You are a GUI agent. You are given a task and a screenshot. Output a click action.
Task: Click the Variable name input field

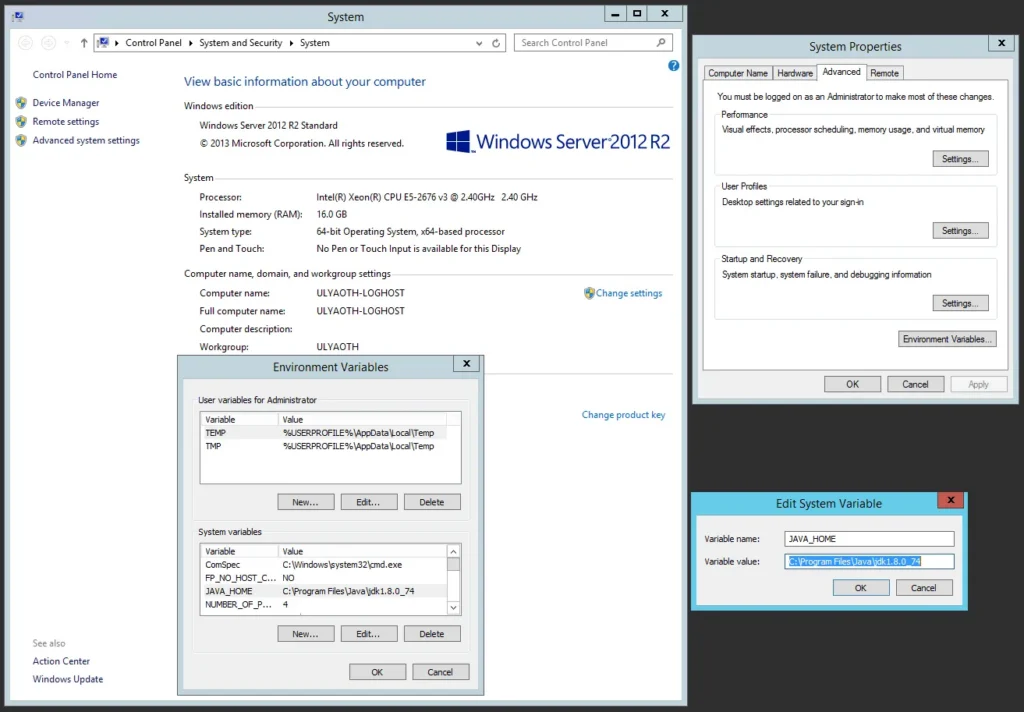[869, 539]
